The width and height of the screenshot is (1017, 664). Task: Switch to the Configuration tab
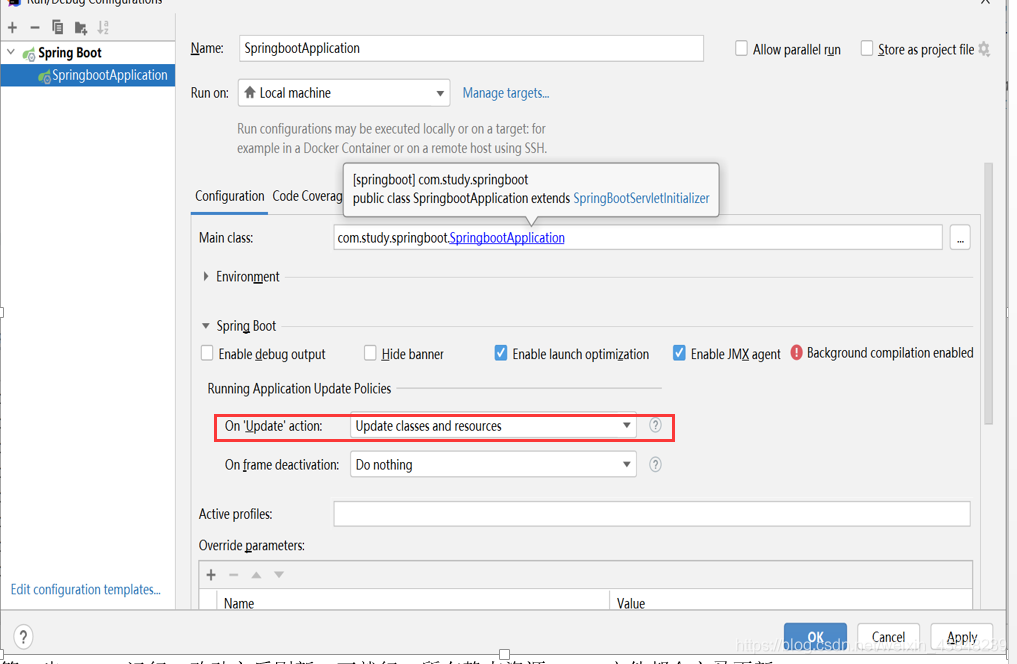(x=230, y=196)
